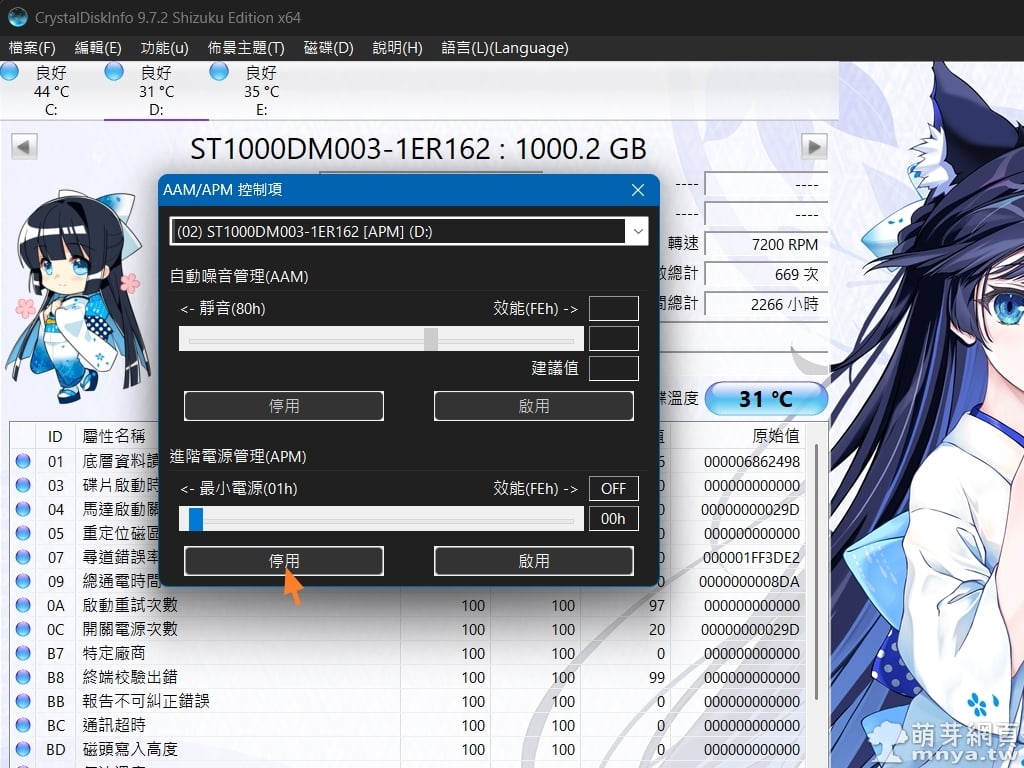Click the AAM 啟用 enable button
Image resolution: width=1024 pixels, height=768 pixels.
(x=533, y=406)
